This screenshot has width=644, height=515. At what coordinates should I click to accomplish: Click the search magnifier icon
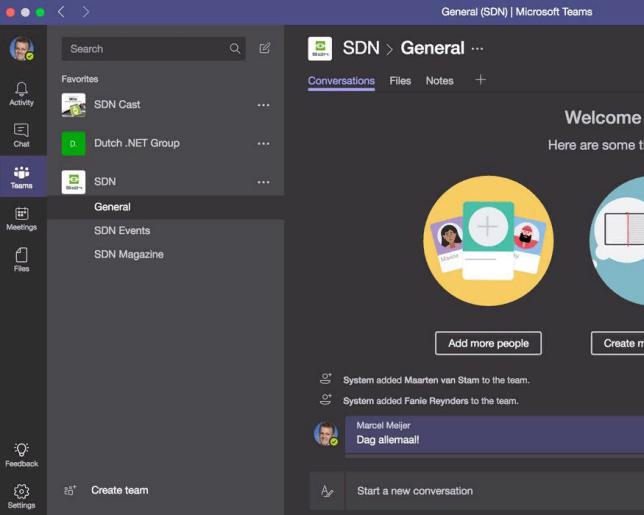pyautogui.click(x=235, y=48)
